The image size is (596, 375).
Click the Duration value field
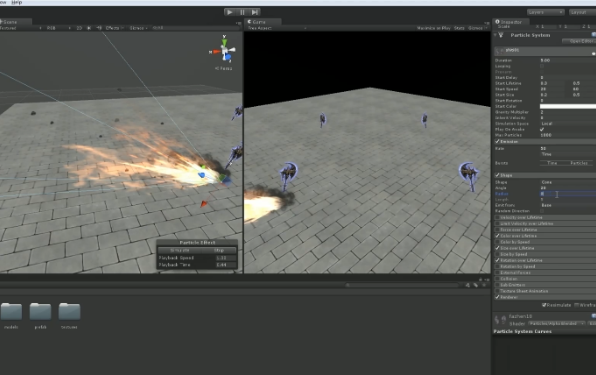coord(568,60)
